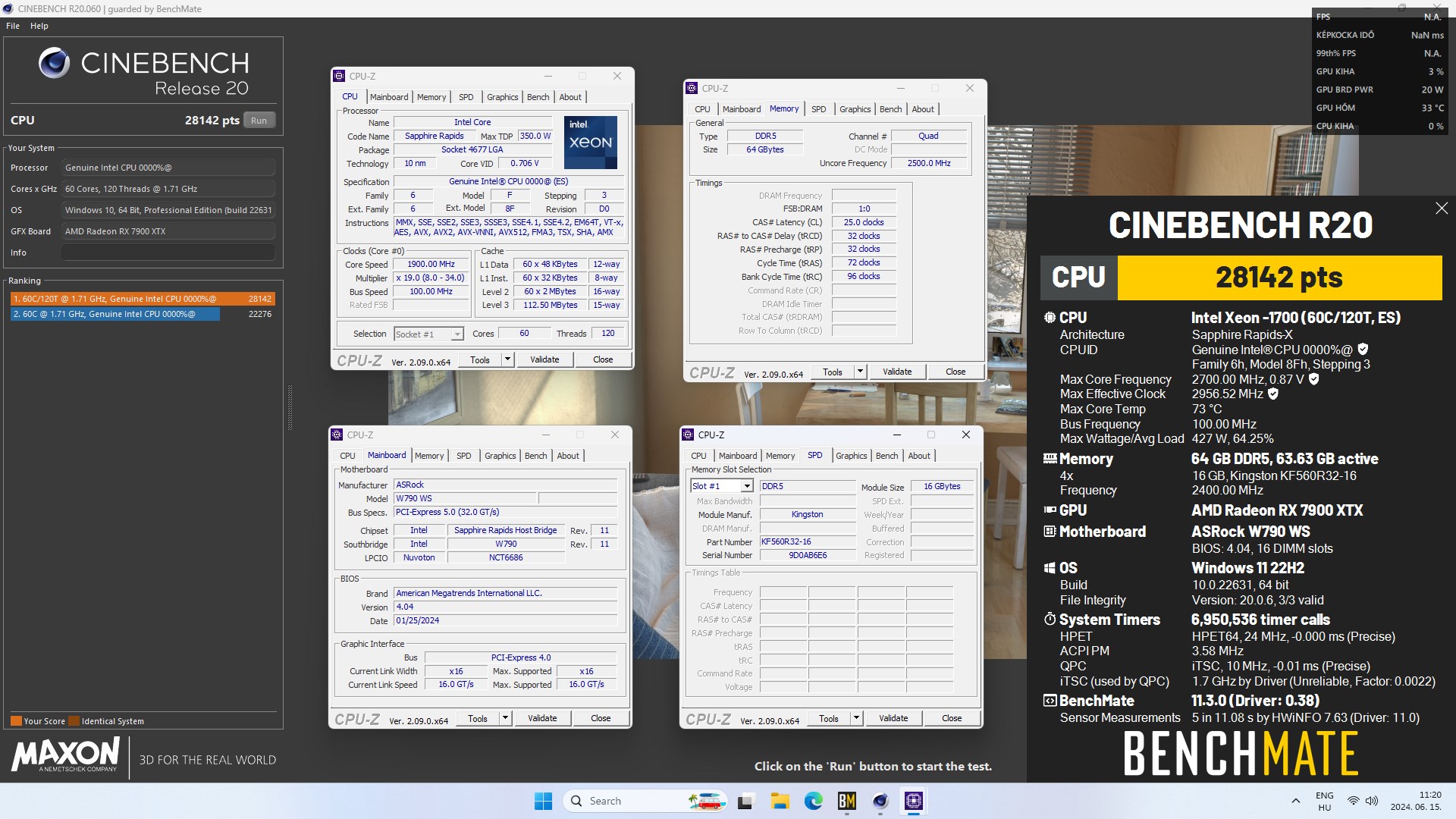Select CPU tab in bottom-left CPU-Z Mainboard window
This screenshot has height=819, width=1456.
click(x=347, y=456)
